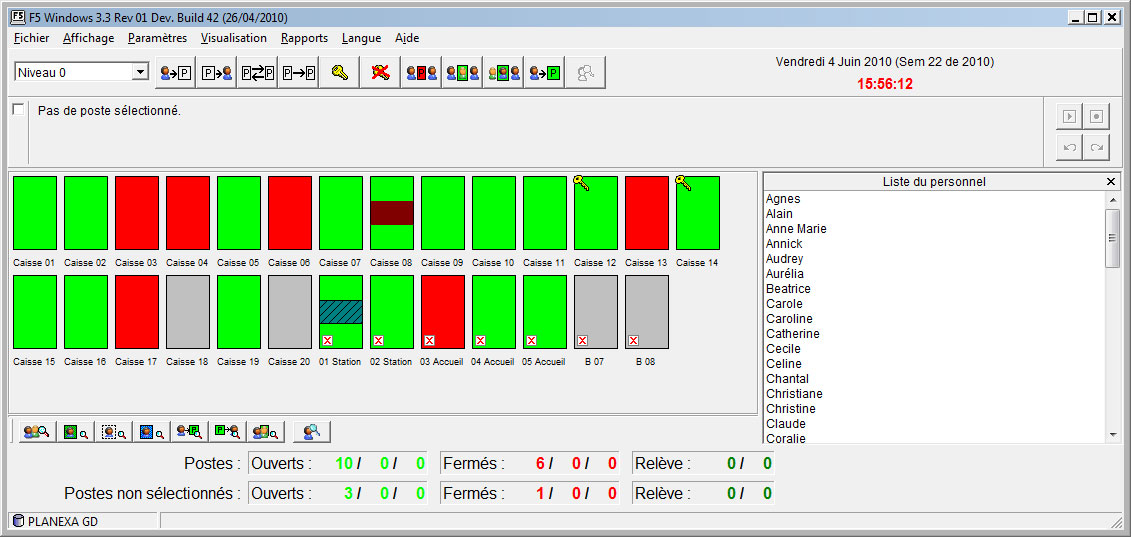Open the Niveau 0 dropdown
Image resolution: width=1131 pixels, height=537 pixels.
141,72
